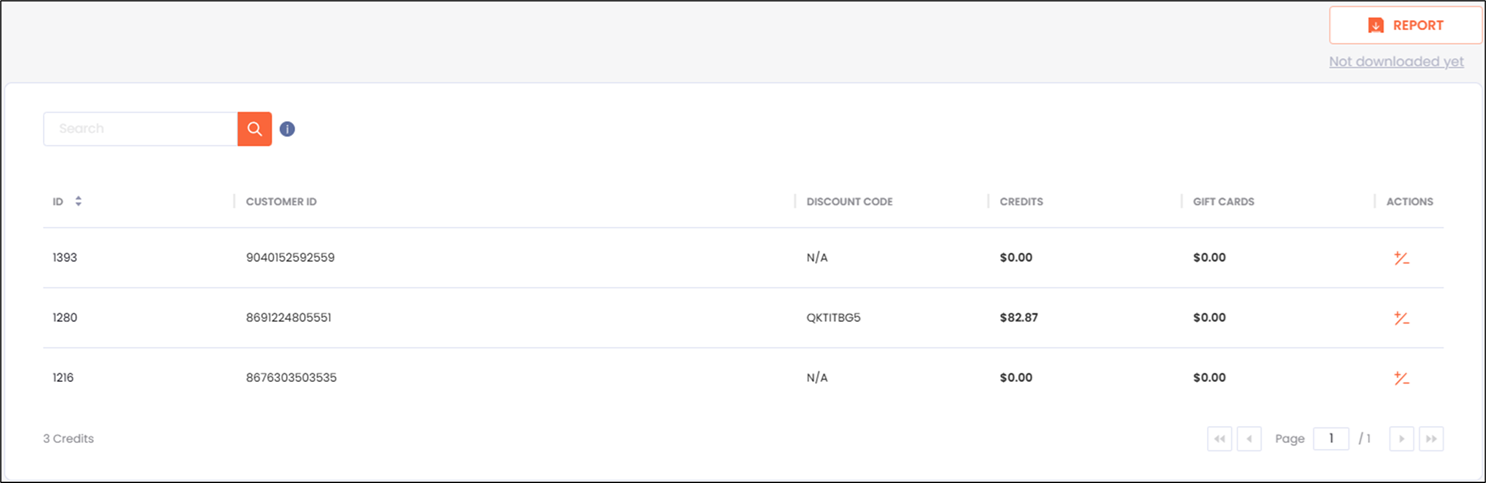Image resolution: width=1486 pixels, height=483 pixels.
Task: Jump to last page of results
Action: (x=1431, y=439)
